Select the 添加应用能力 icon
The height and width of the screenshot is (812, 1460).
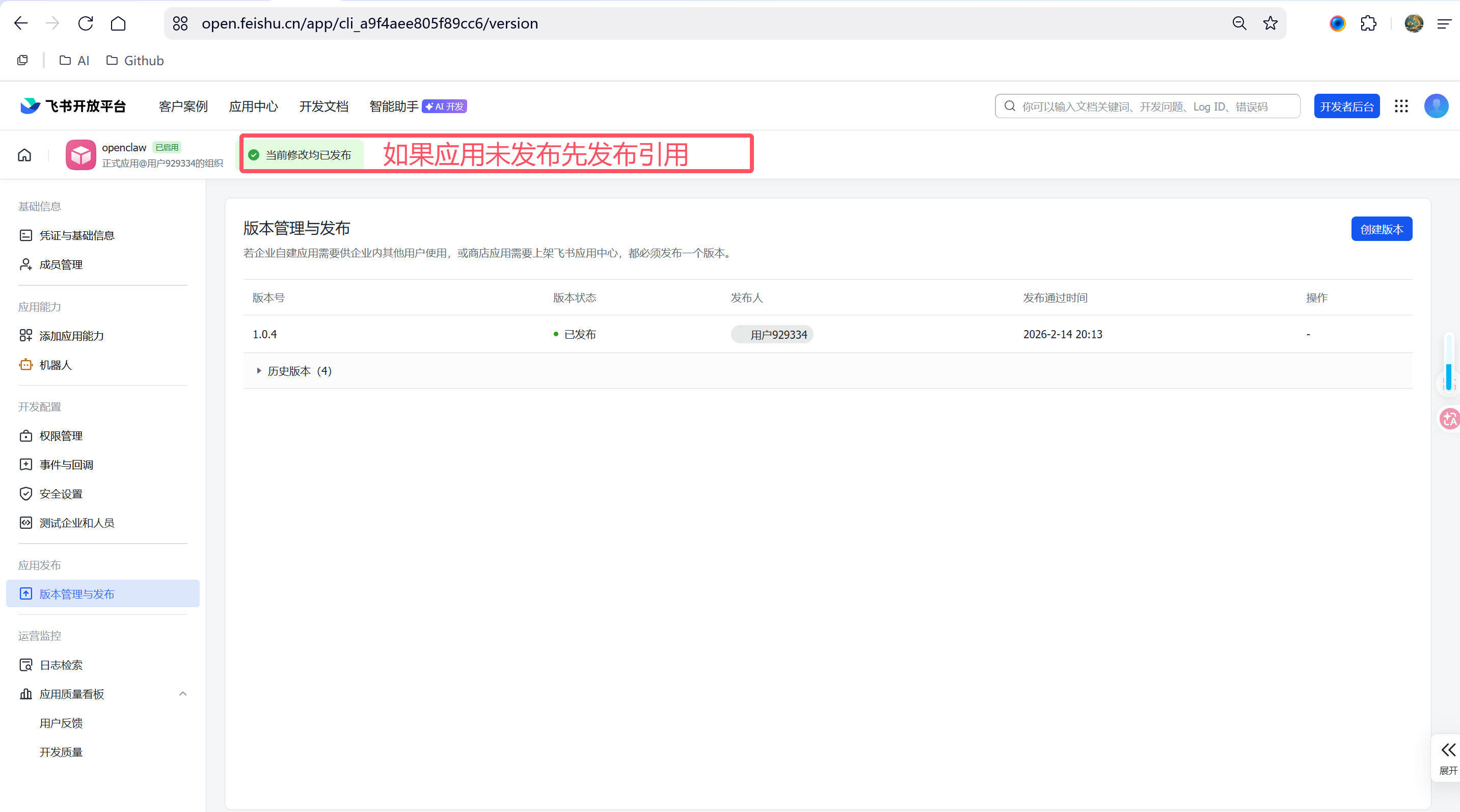pos(25,335)
